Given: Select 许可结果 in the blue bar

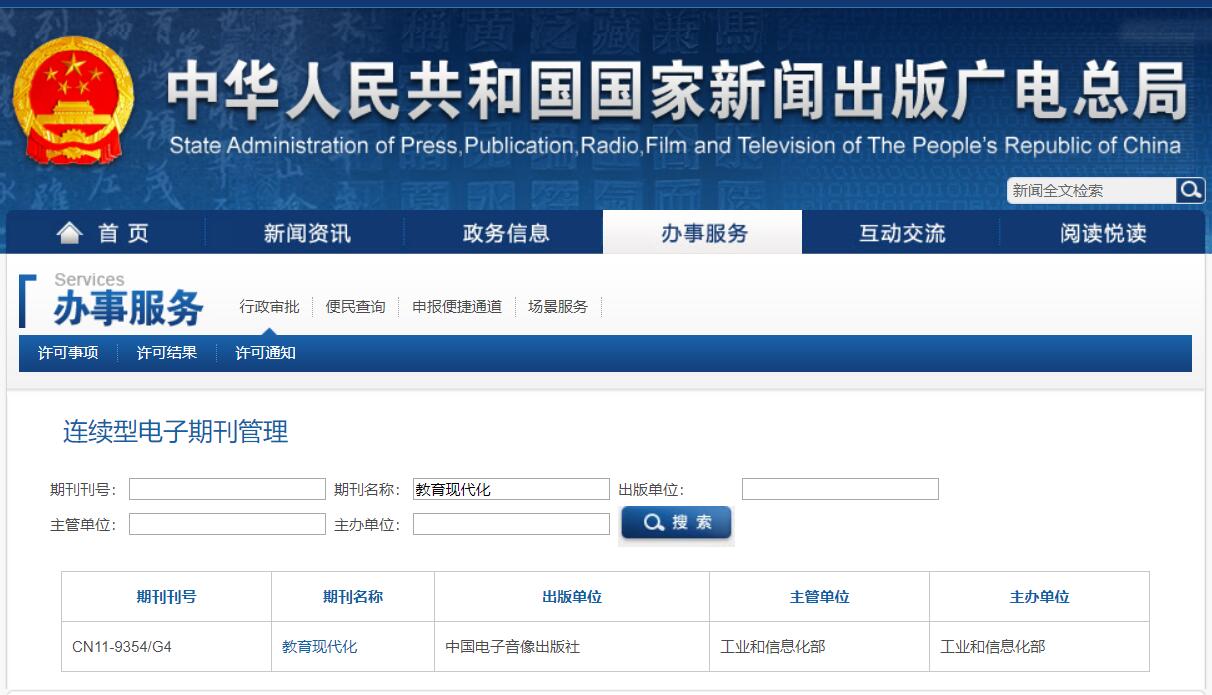Looking at the screenshot, I should coord(167,353).
